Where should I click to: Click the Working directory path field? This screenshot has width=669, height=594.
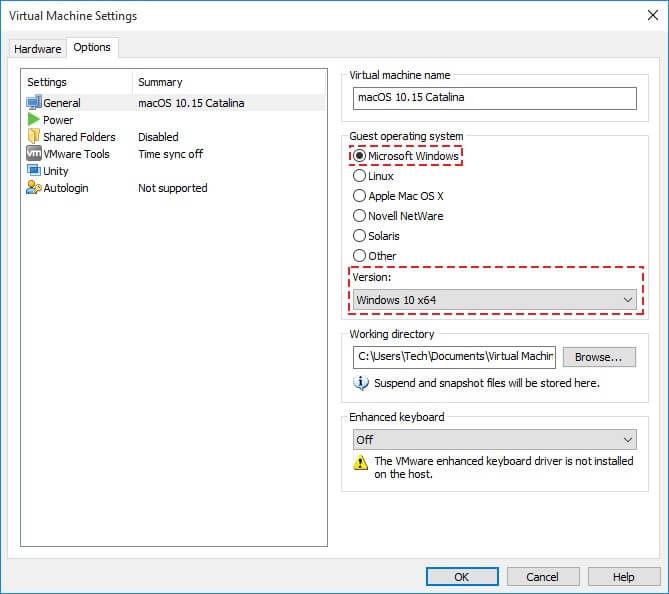[x=454, y=357]
